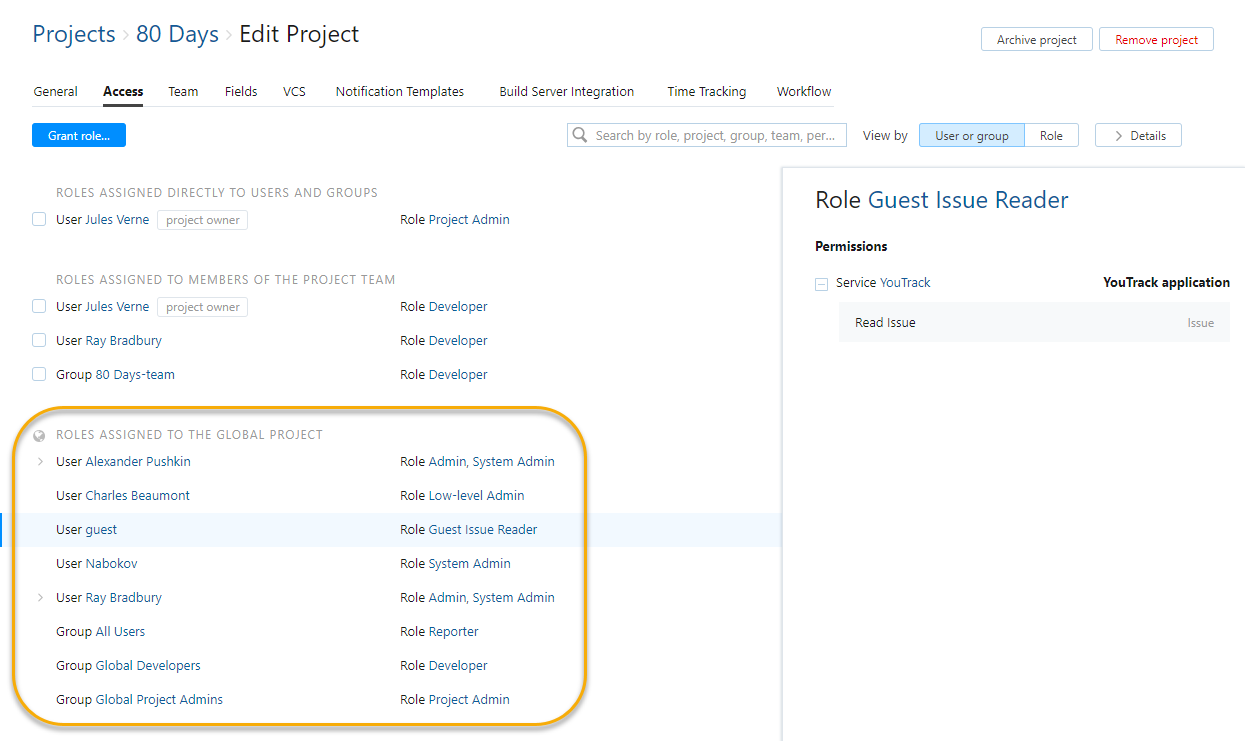Viewport: 1245px width, 741px height.
Task: Switch to the Time Tracking tab
Action: click(706, 91)
